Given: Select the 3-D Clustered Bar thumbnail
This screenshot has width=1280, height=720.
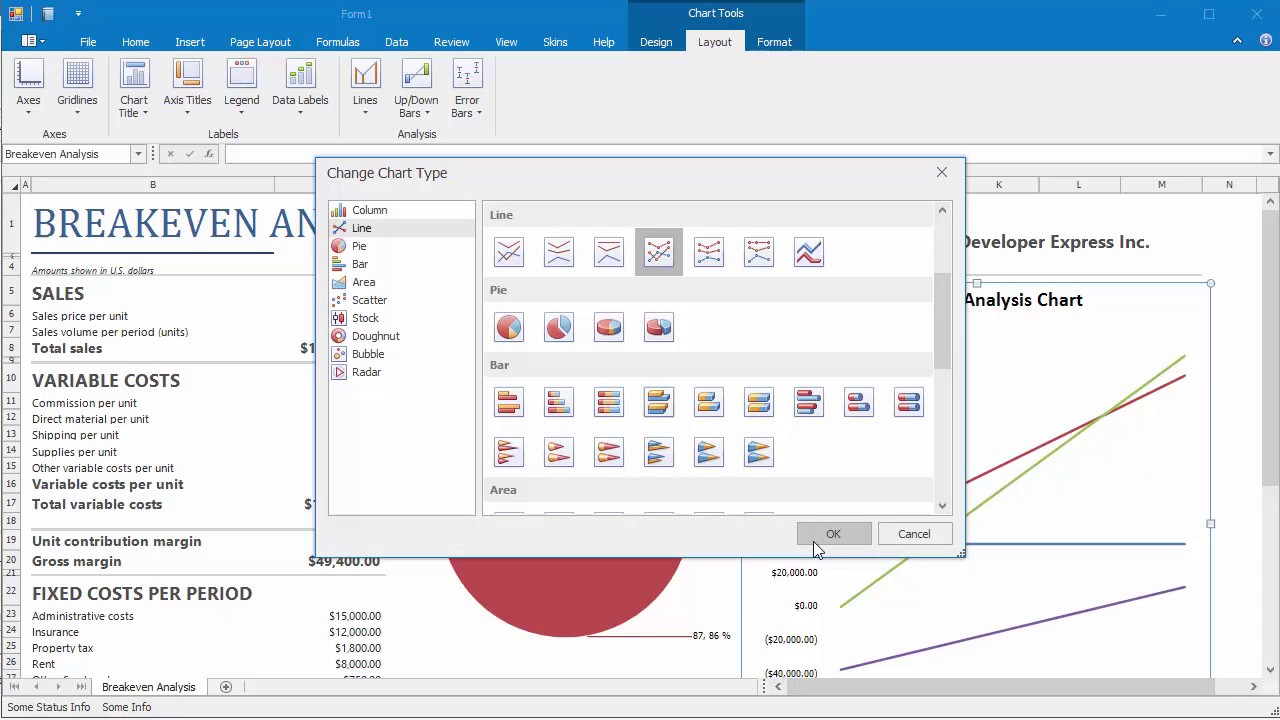Looking at the screenshot, I should (659, 402).
